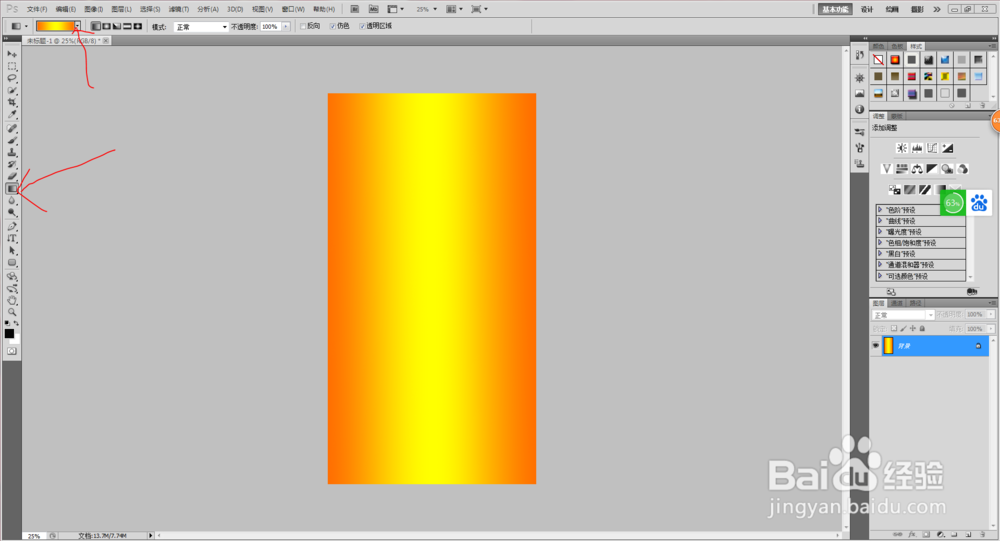The image size is (1000, 541).
Task: Choose Reflected Gradient type in options bar
Action: tap(127, 26)
